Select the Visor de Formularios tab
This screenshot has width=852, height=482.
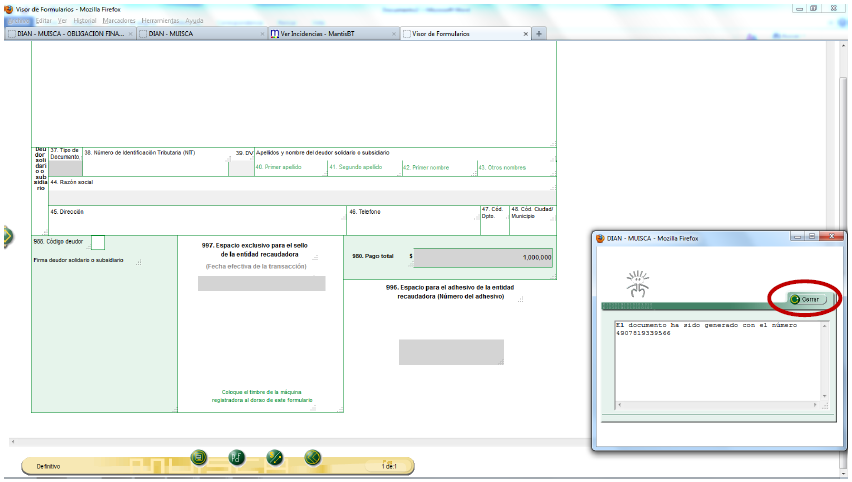tap(465, 34)
